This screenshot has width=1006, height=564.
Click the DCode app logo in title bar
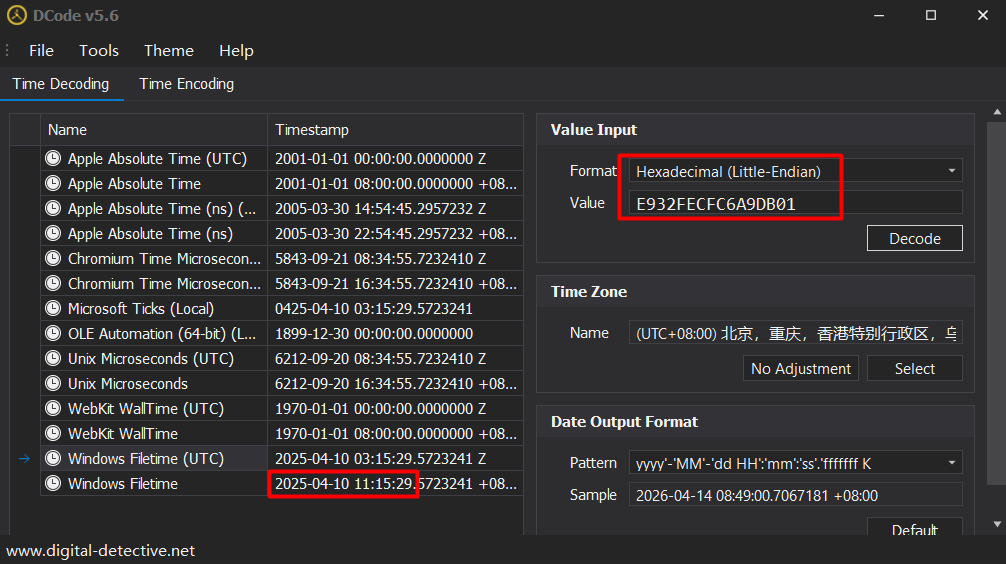click(17, 15)
